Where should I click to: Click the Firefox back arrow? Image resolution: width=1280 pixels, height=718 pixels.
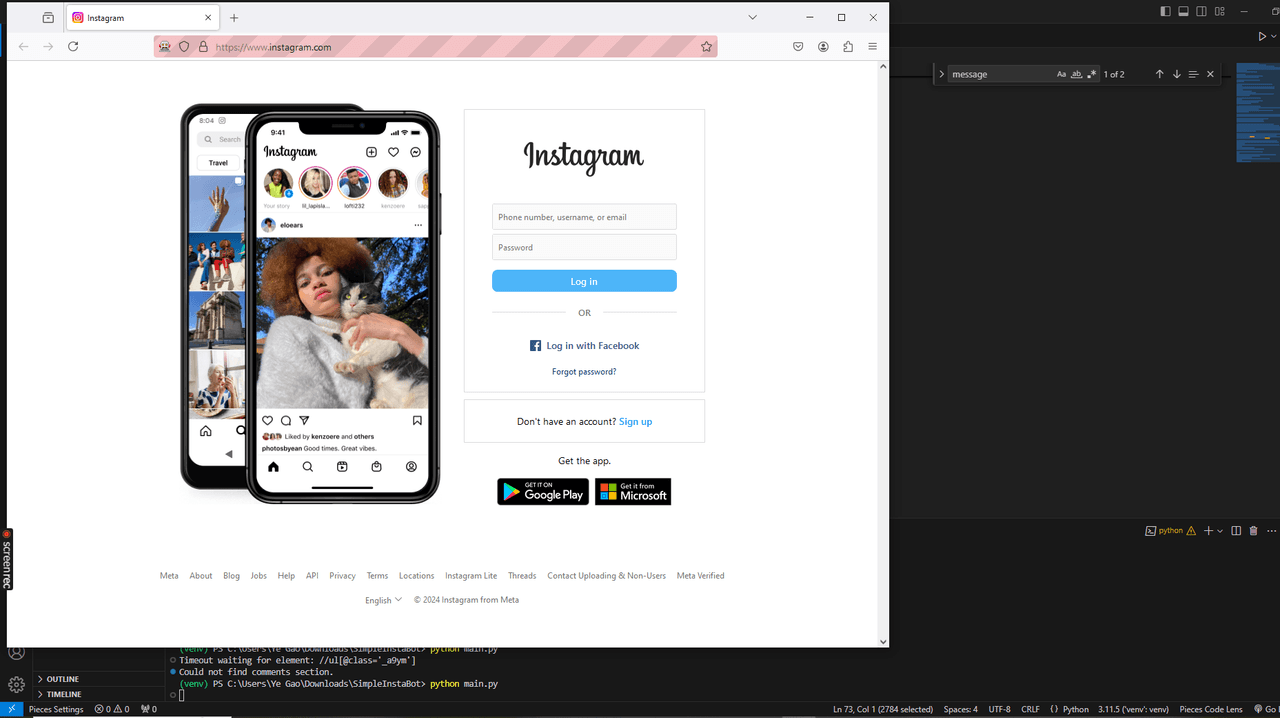click(24, 47)
